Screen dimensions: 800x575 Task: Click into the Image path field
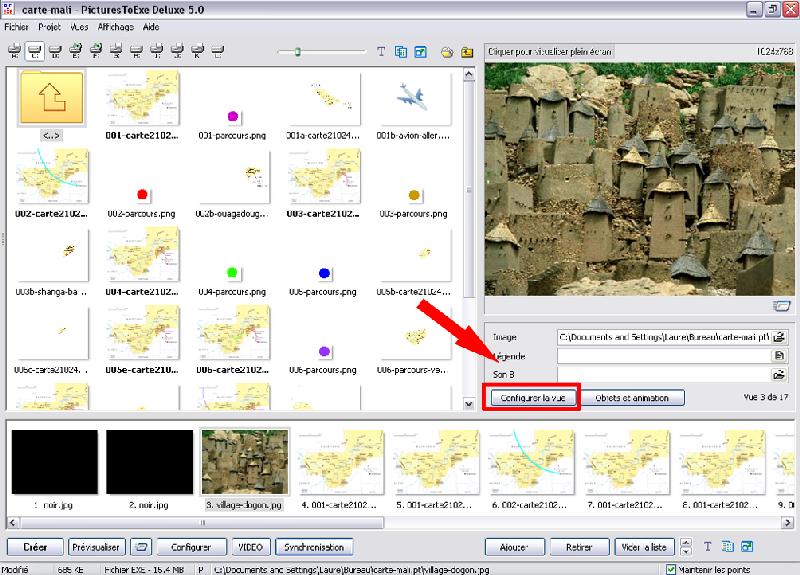click(663, 337)
